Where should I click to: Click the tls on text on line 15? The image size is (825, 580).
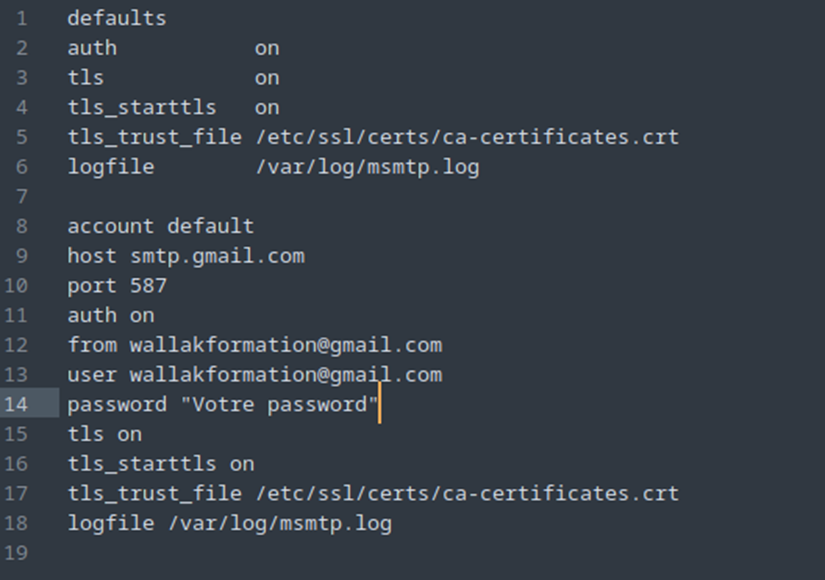coord(105,434)
